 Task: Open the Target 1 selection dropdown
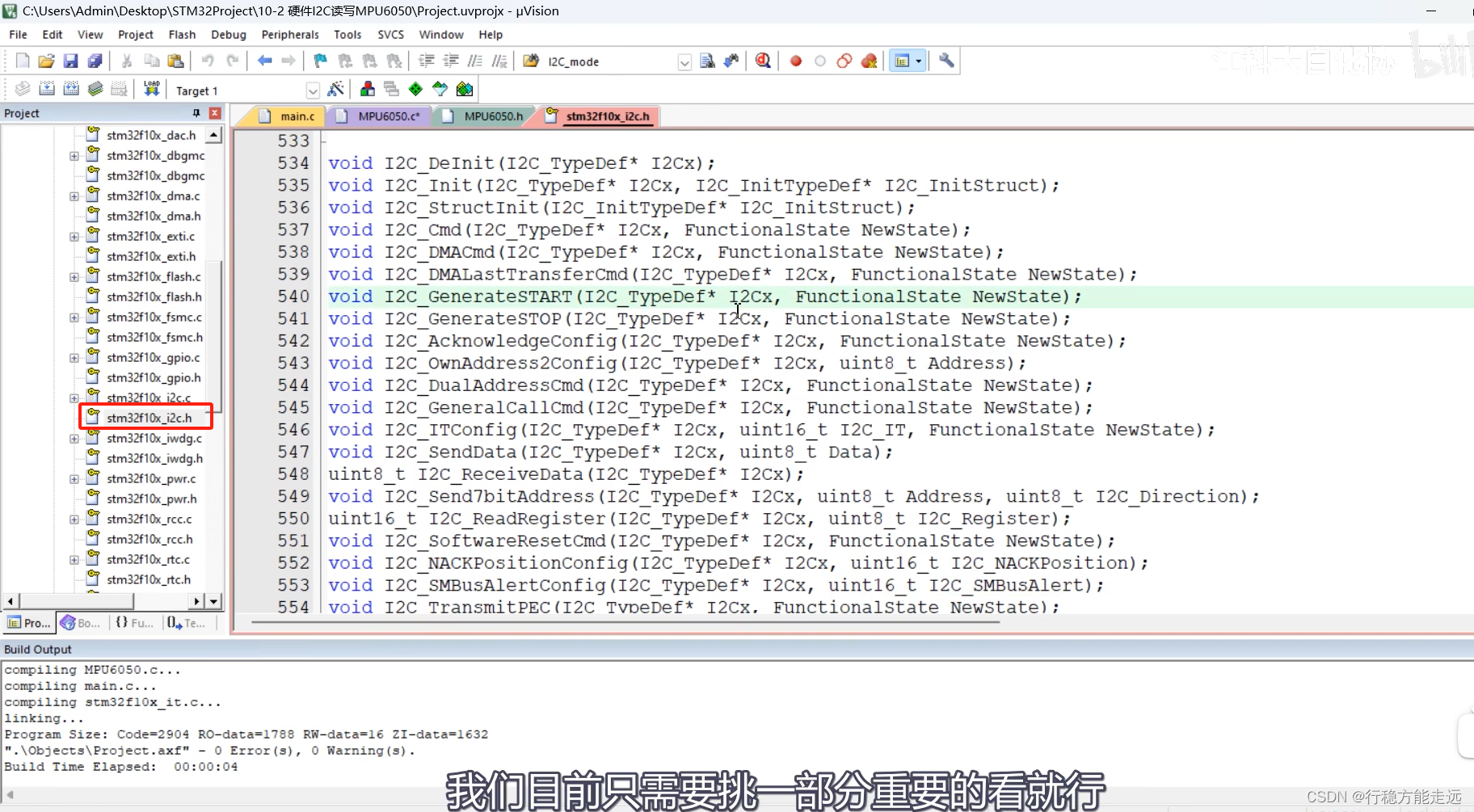coord(313,90)
